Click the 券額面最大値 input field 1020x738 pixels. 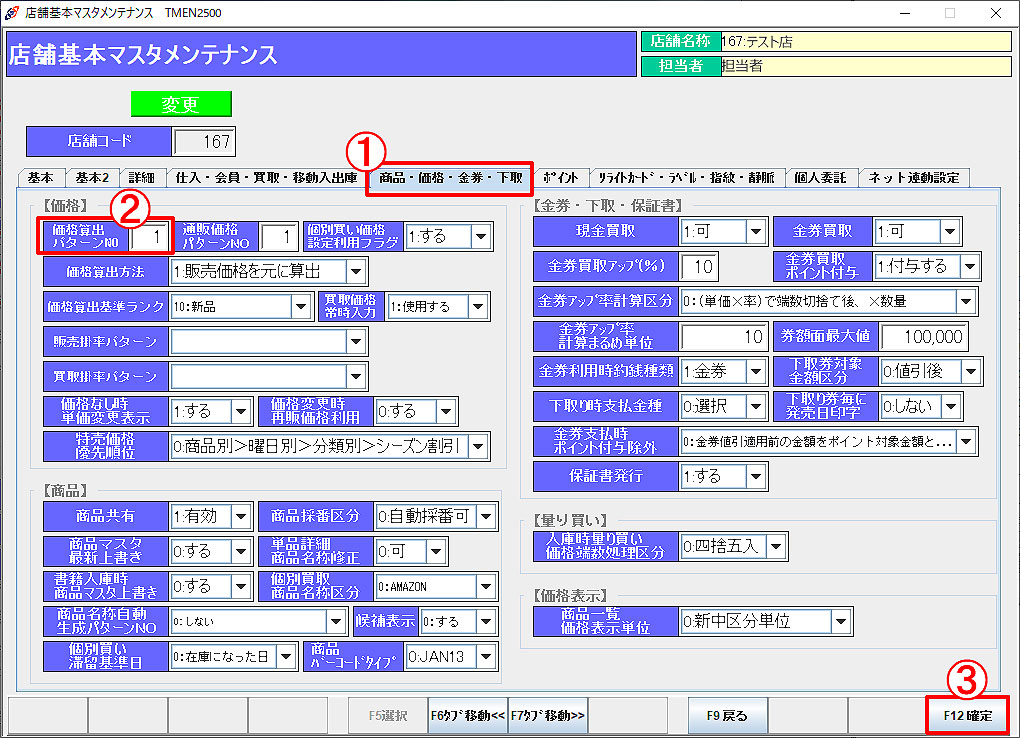[x=923, y=337]
